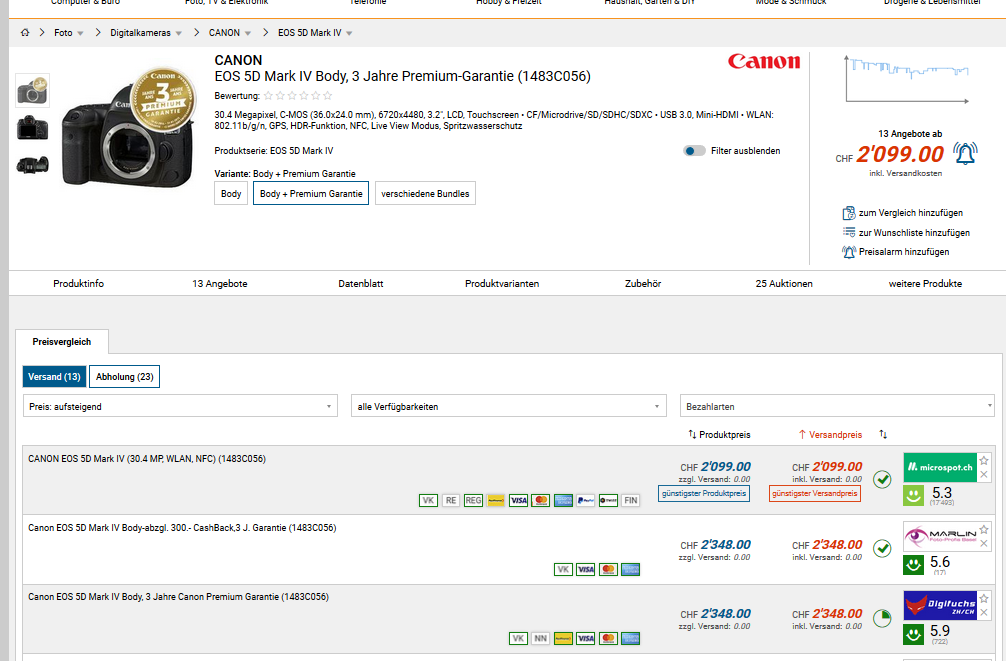The image size is (1006, 661).
Task: Hide the Marlin offer with its X icon
Action: pyautogui.click(x=984, y=543)
